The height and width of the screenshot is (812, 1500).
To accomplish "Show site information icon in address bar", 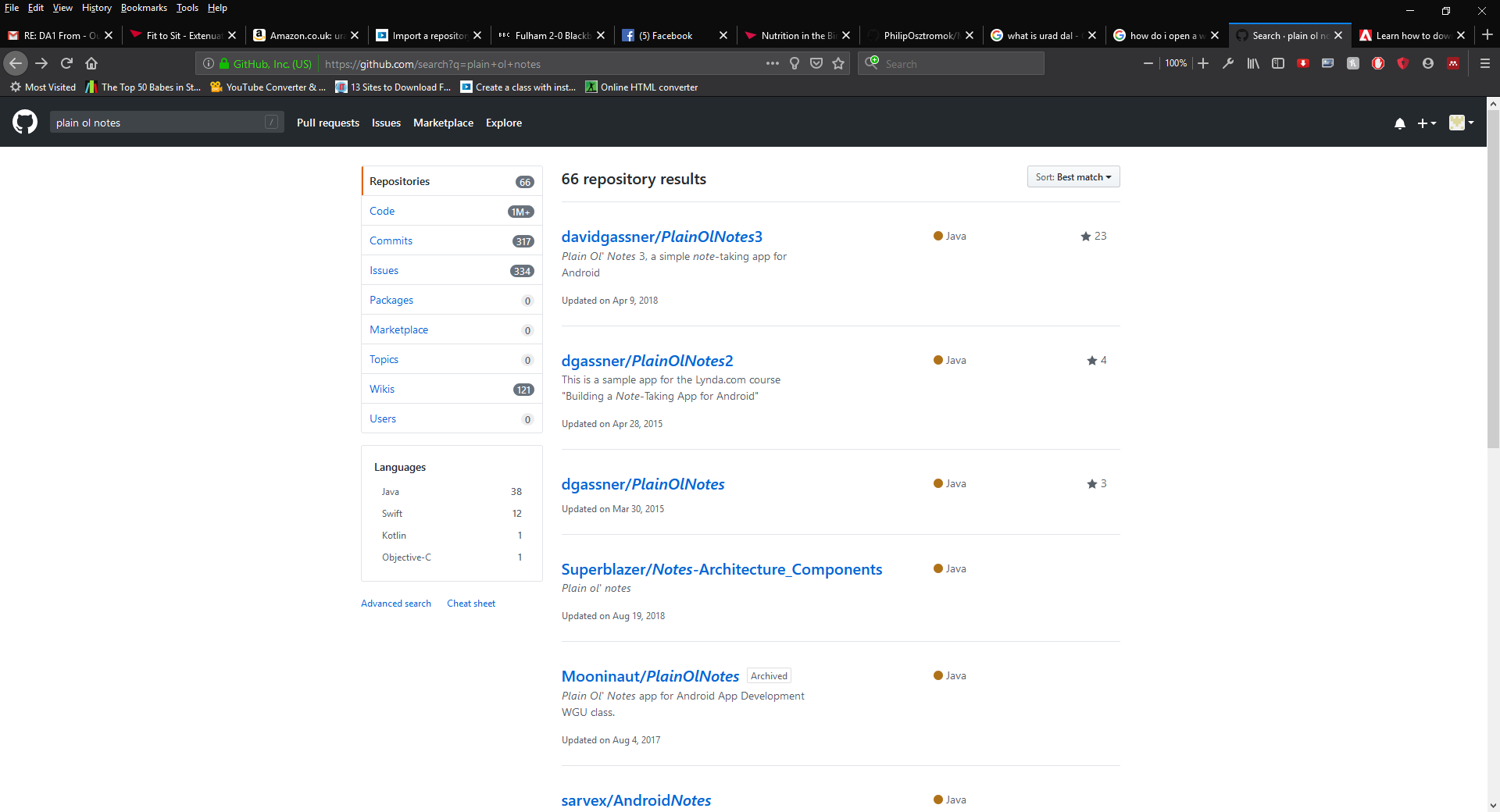I will coord(209,64).
